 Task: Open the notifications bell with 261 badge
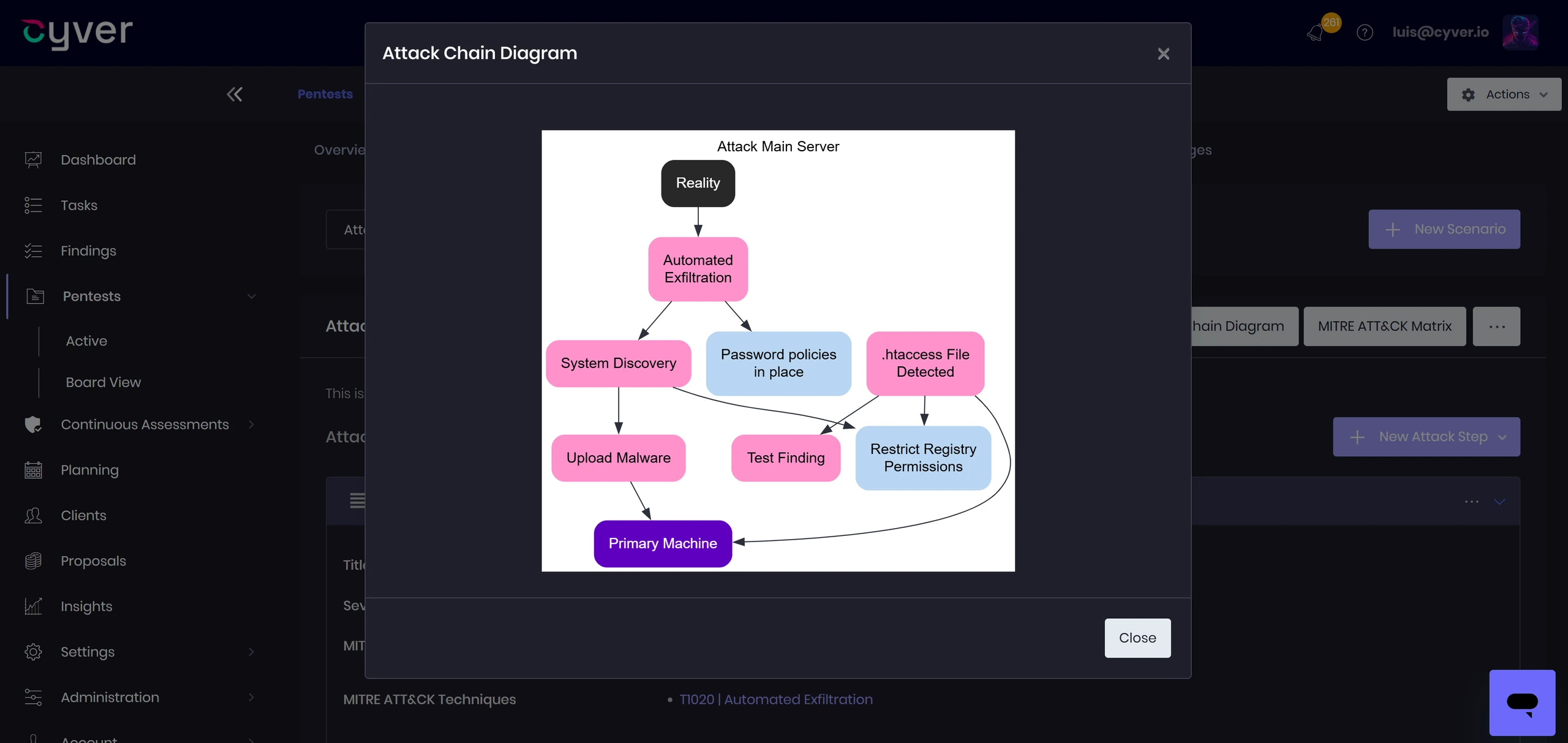1316,32
